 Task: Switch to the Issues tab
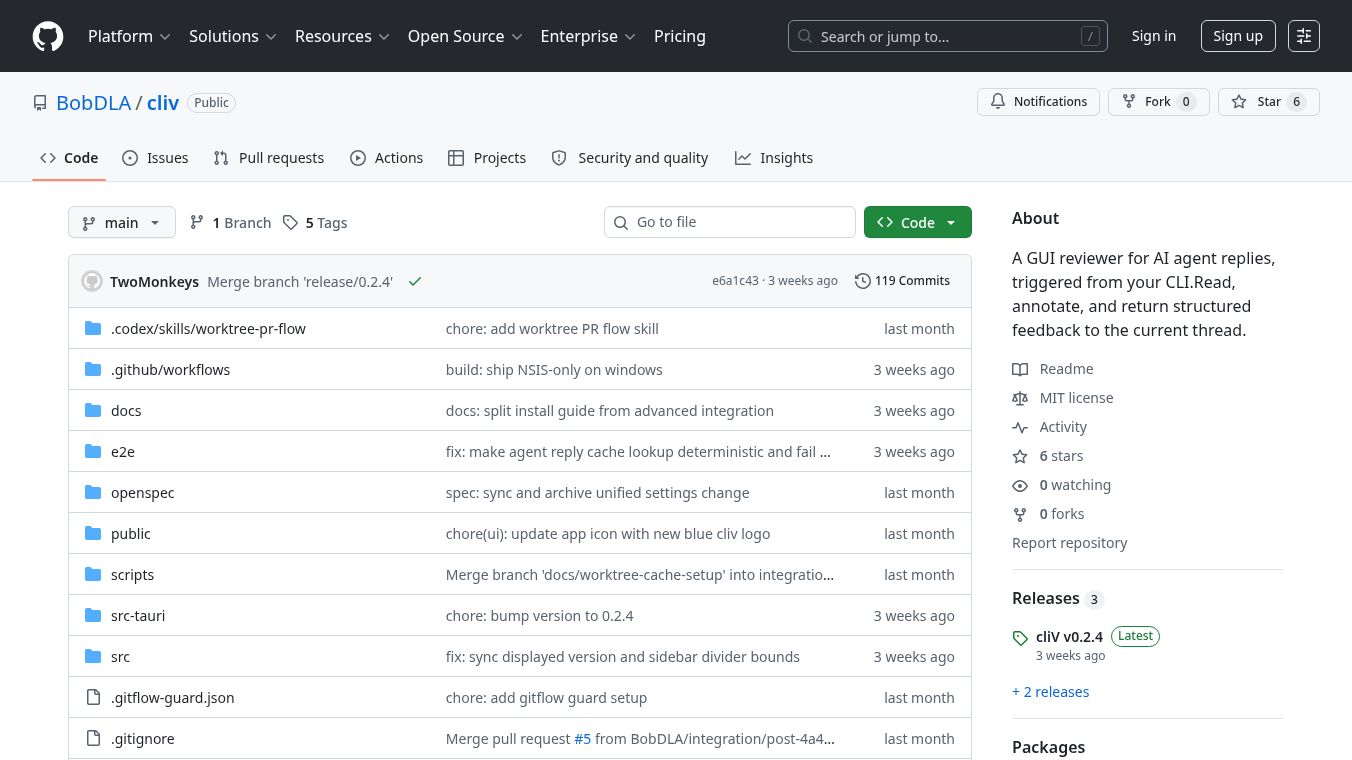click(x=155, y=158)
